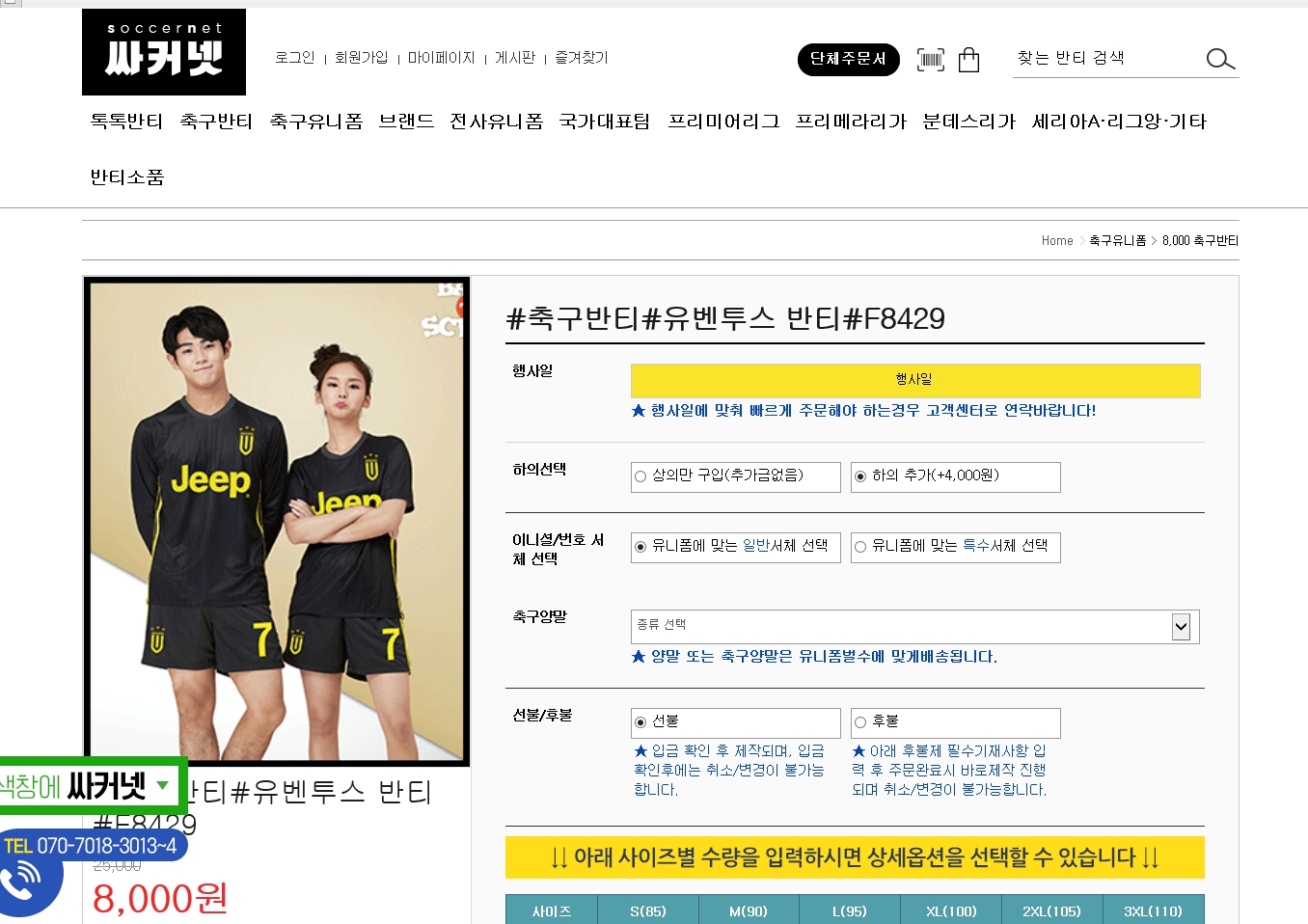Open the shopping bag cart icon
This screenshot has width=1308, height=924.
click(969, 60)
